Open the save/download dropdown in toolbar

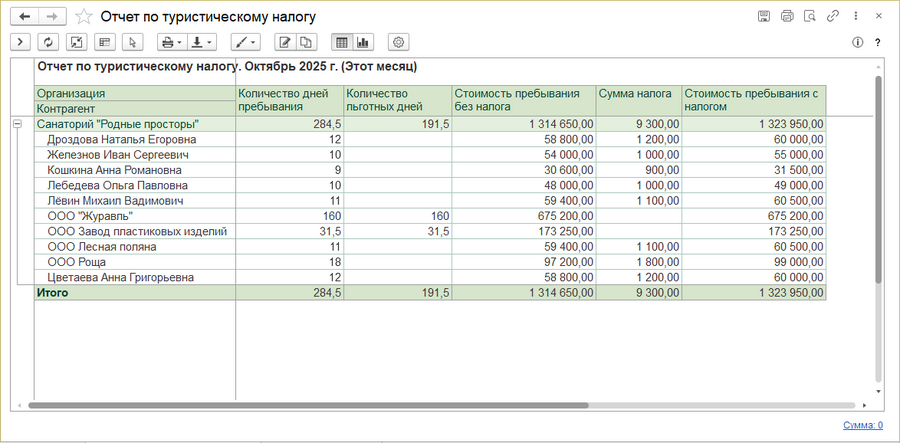(202, 42)
